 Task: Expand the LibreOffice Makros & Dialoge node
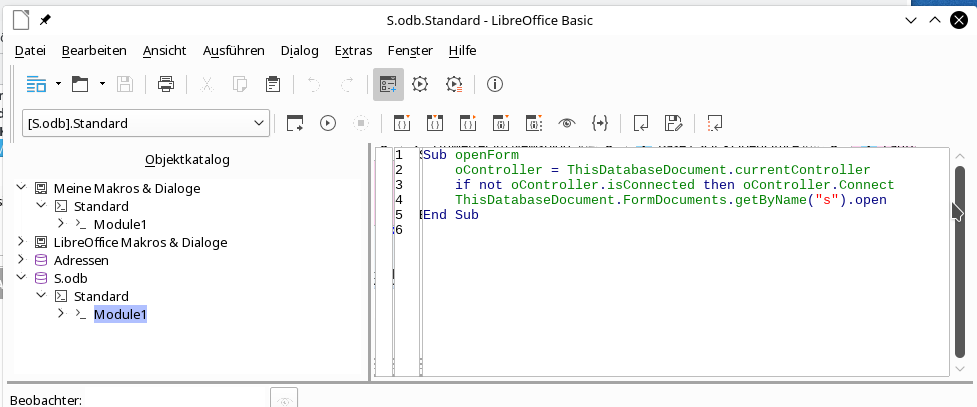point(22,242)
